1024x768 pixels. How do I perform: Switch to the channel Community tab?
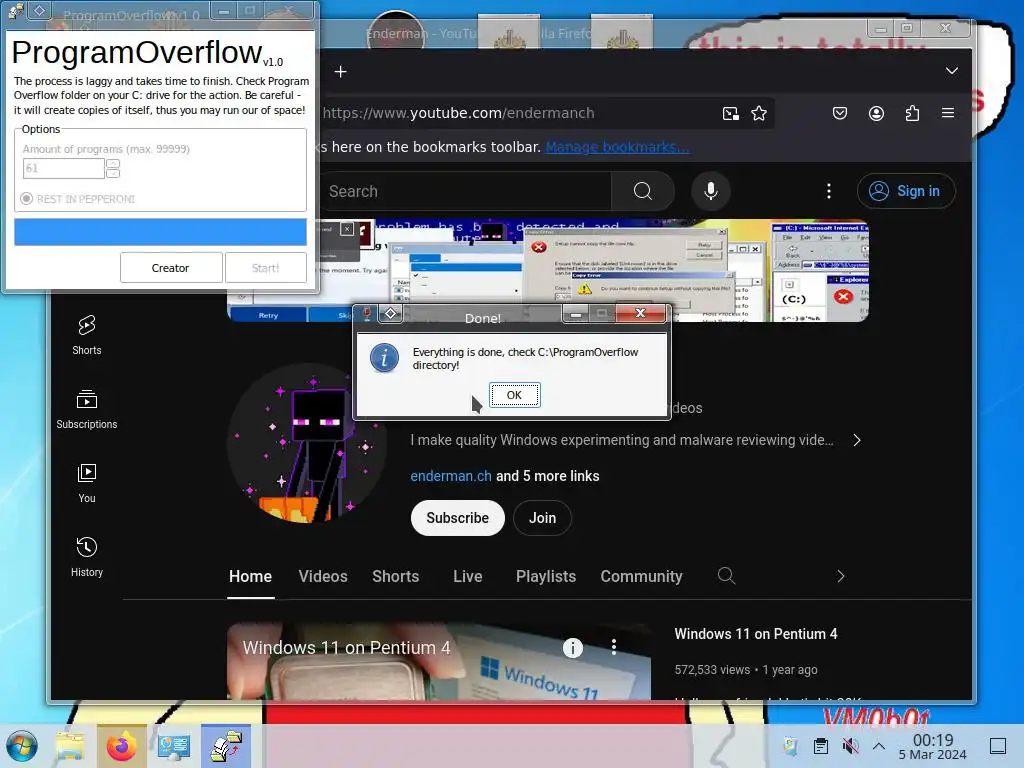click(x=641, y=577)
